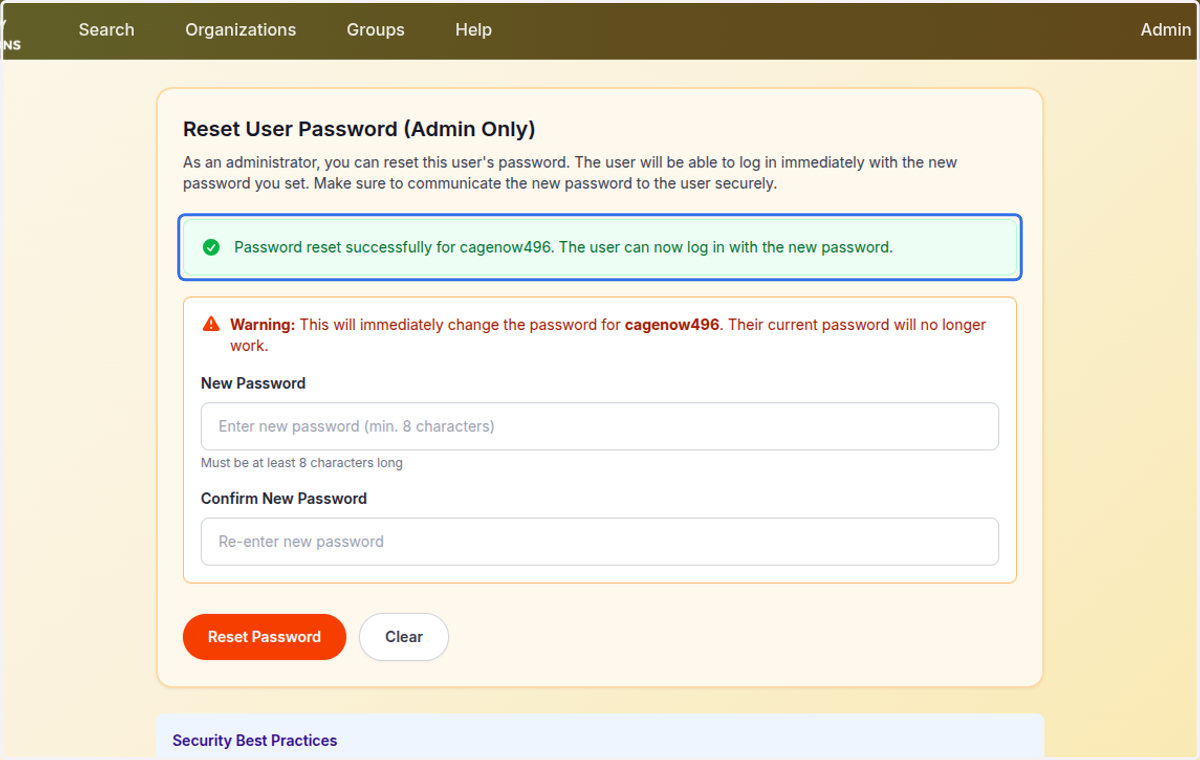Focus the New Password input field
Screen dimensions: 1200x760
point(600,426)
